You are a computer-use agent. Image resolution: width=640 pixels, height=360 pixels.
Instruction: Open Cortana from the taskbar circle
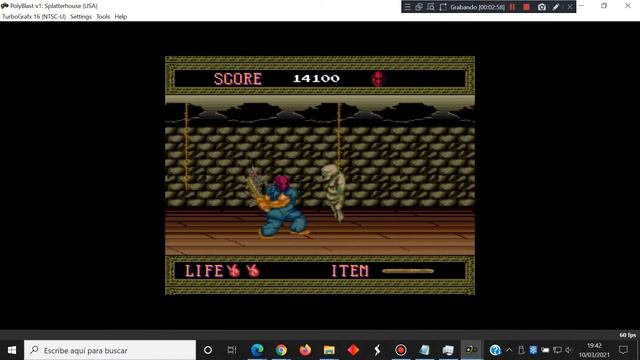(x=208, y=350)
